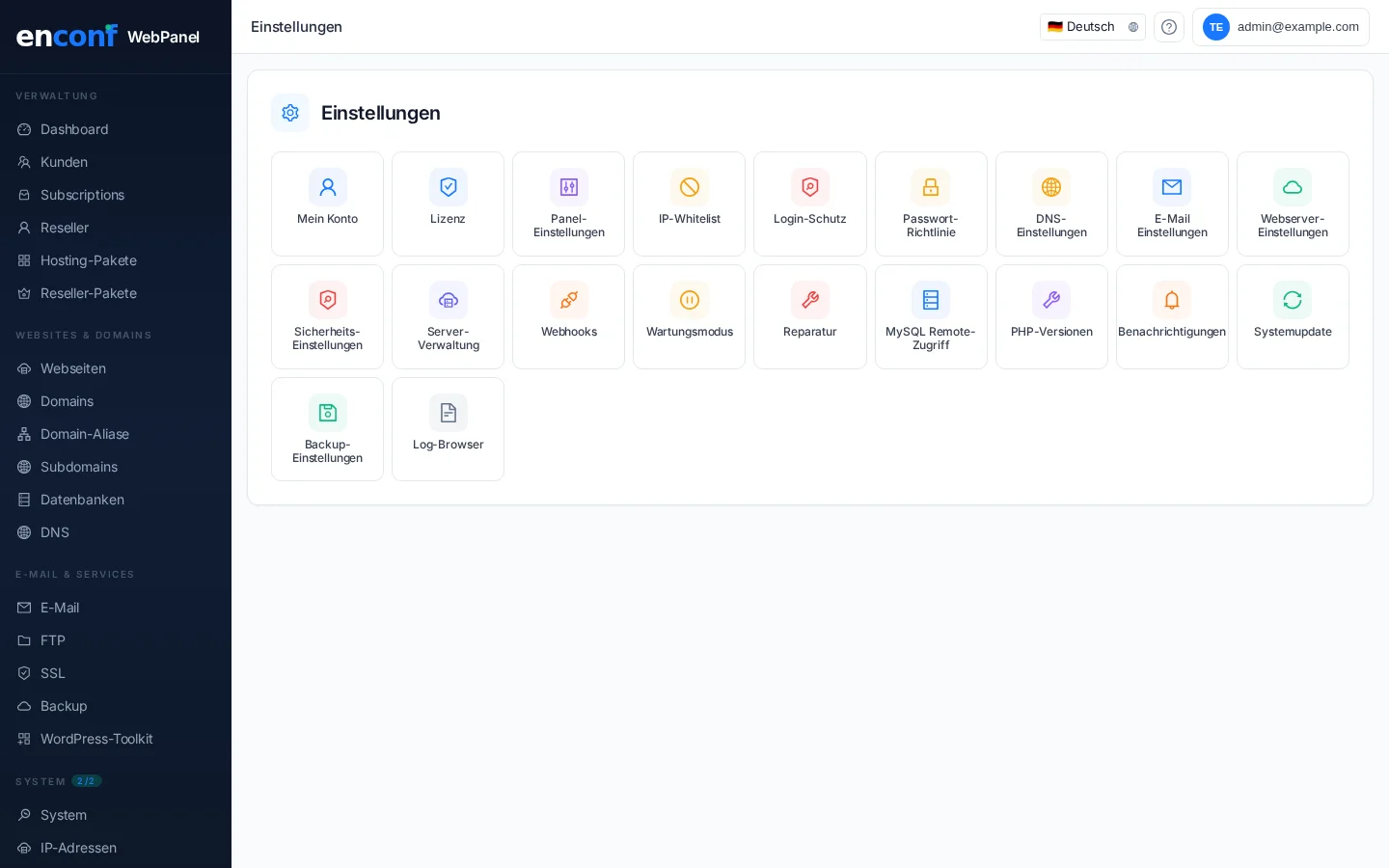Open WordPress-Toolkit from the sidebar
Viewport: 1389px width, 868px height.
[96, 739]
